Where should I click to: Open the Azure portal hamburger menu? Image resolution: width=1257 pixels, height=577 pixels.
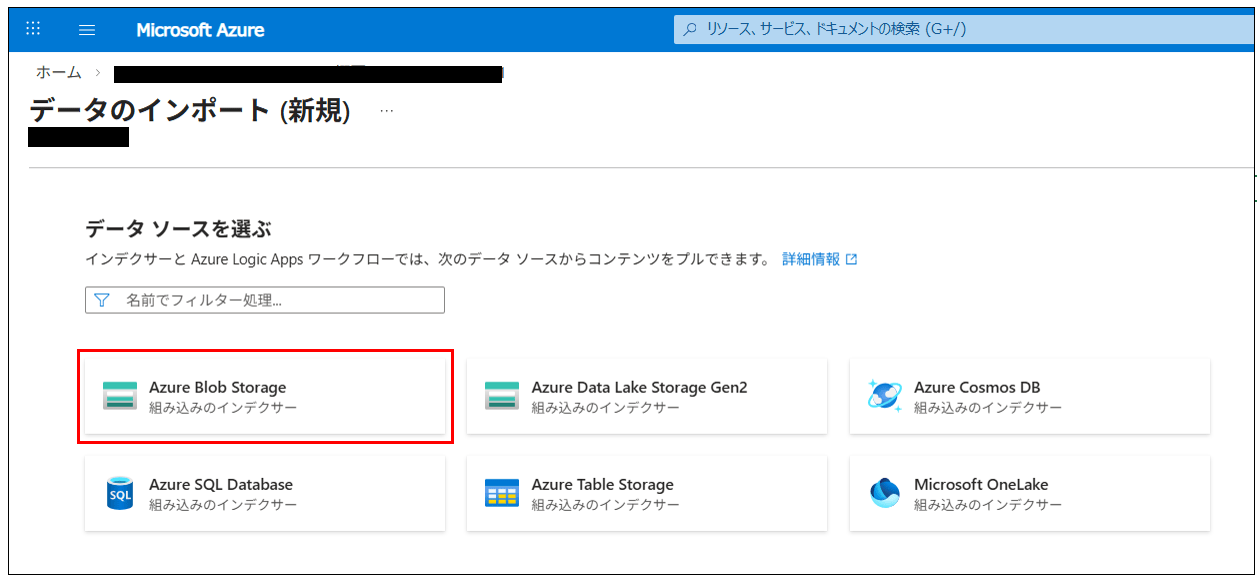(87, 30)
